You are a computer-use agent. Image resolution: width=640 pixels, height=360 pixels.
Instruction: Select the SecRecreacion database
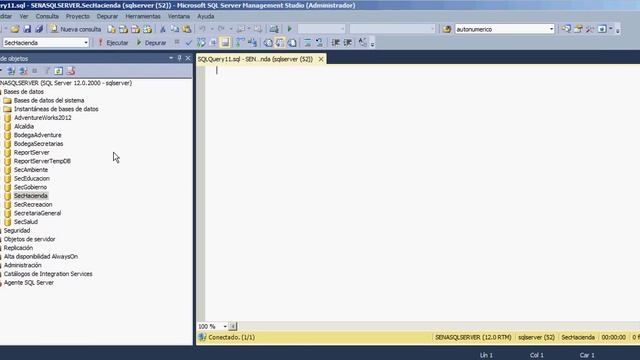pos(33,204)
